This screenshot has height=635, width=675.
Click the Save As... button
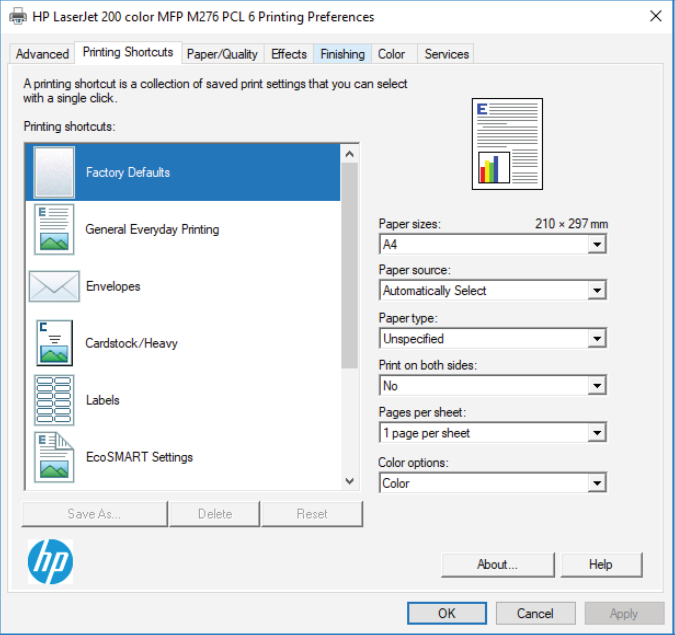coord(94,514)
